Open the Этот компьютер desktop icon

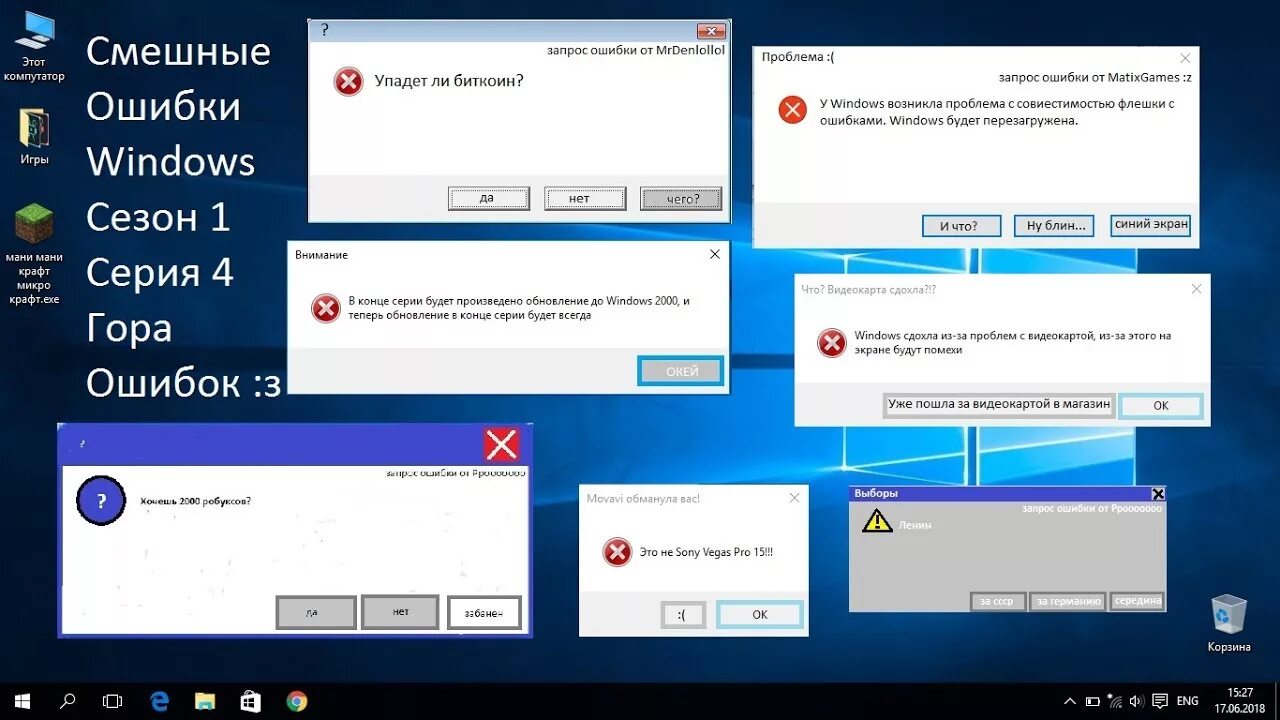pyautogui.click(x=35, y=45)
